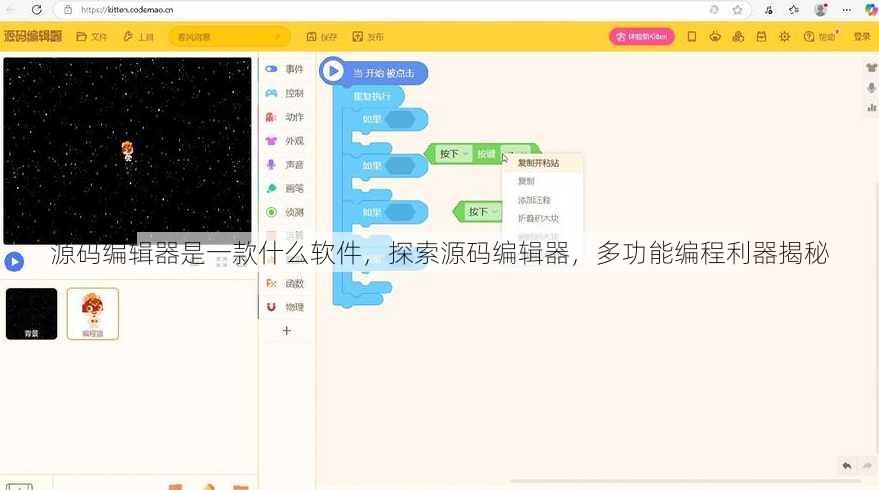
Task: Click the robot assistant icon in header
Action: [715, 36]
